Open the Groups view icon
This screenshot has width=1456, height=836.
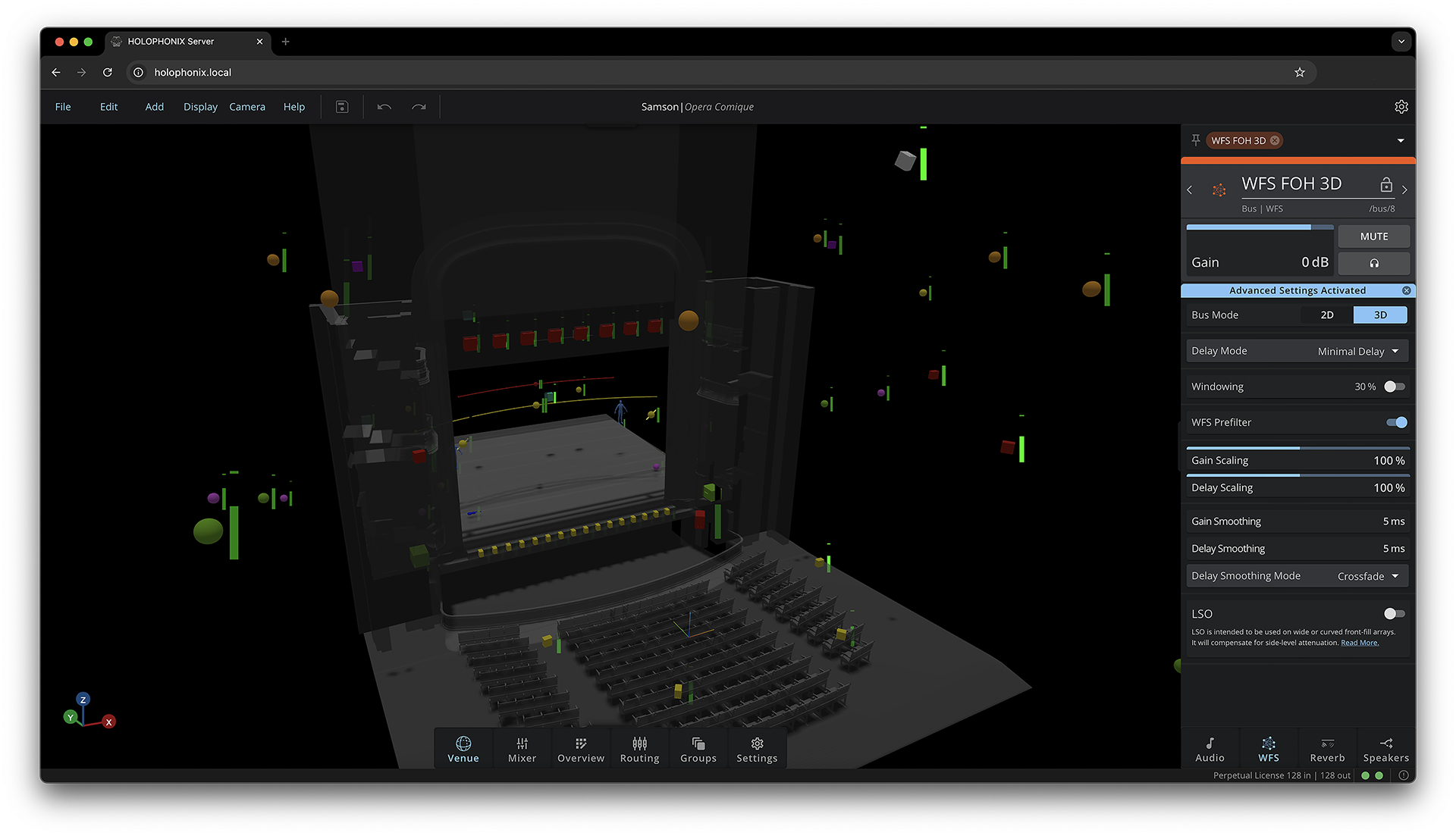click(x=698, y=749)
